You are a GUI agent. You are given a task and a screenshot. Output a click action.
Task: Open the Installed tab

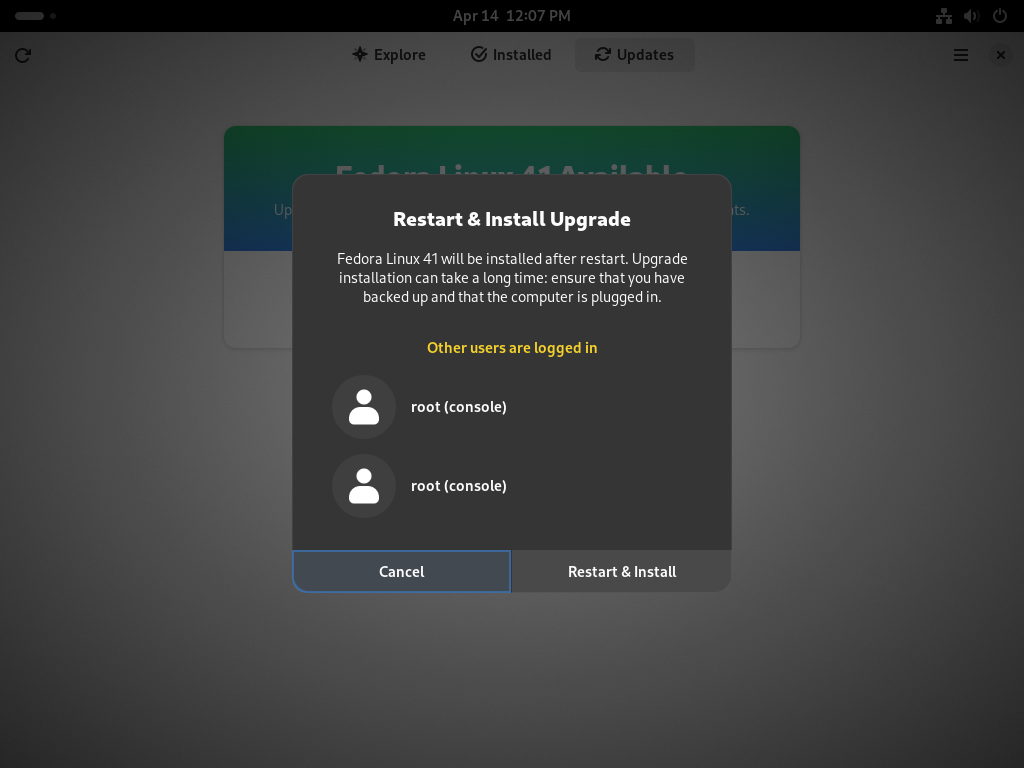pos(511,55)
